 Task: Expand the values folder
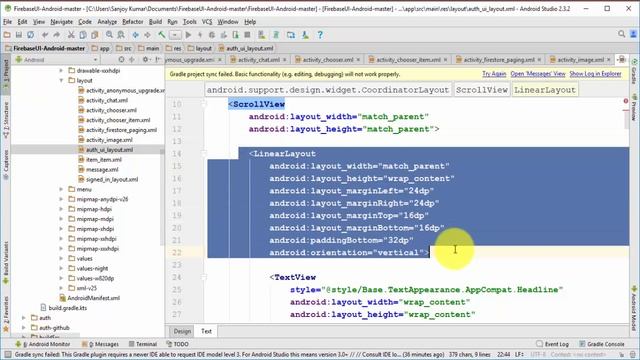tap(61, 258)
